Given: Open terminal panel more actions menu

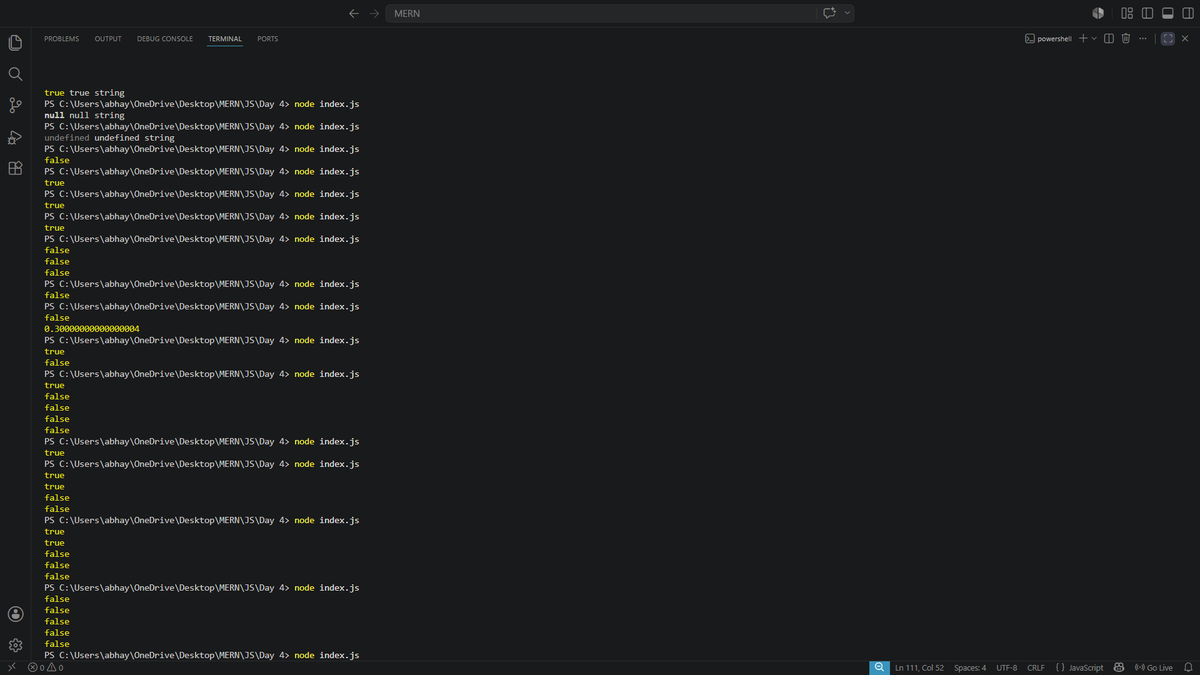Looking at the screenshot, I should point(1142,39).
